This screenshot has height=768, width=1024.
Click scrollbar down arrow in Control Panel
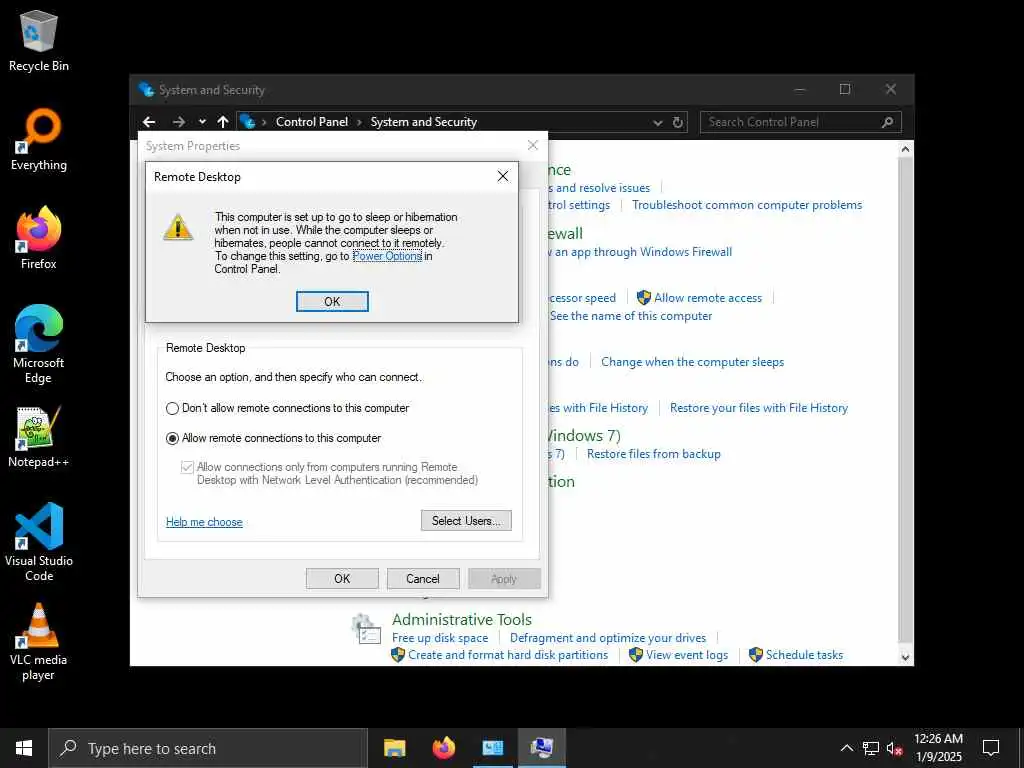click(x=905, y=658)
